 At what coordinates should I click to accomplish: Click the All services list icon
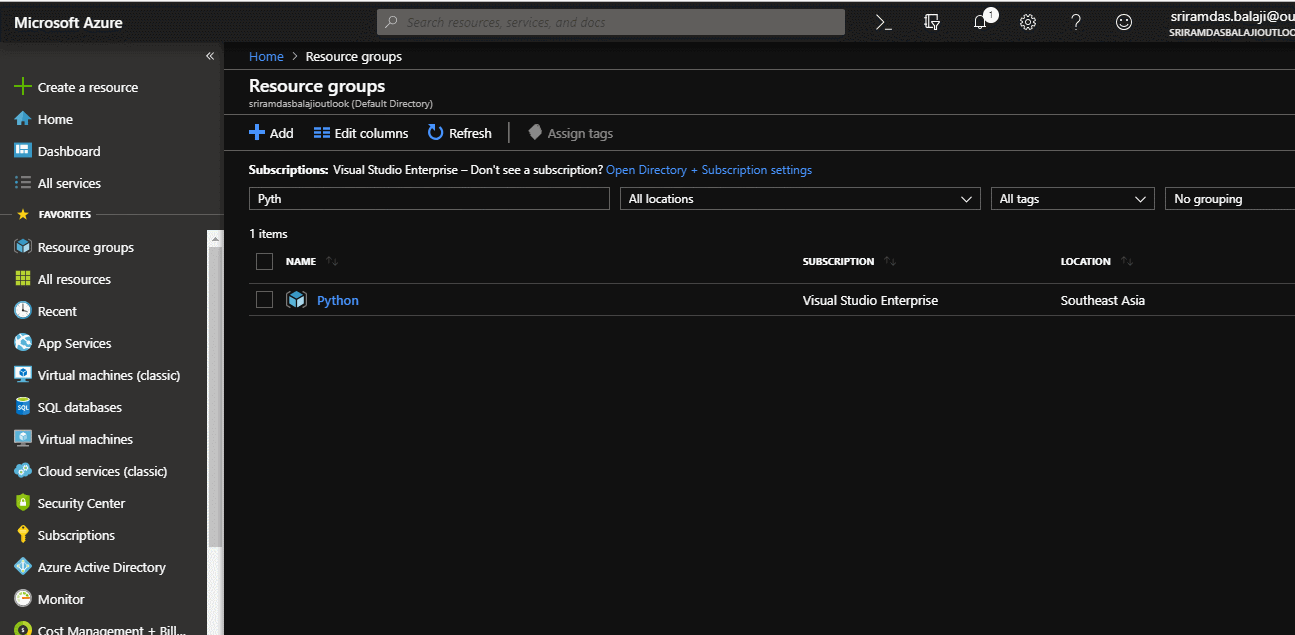[23, 183]
